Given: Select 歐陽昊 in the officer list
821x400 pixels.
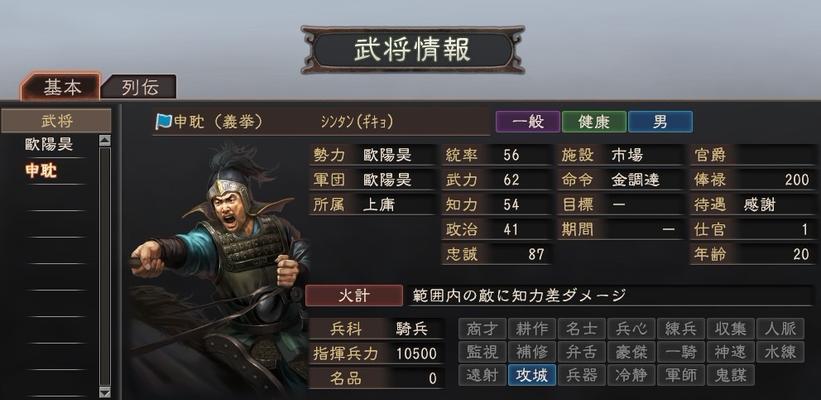Looking at the screenshot, I should [x=48, y=144].
